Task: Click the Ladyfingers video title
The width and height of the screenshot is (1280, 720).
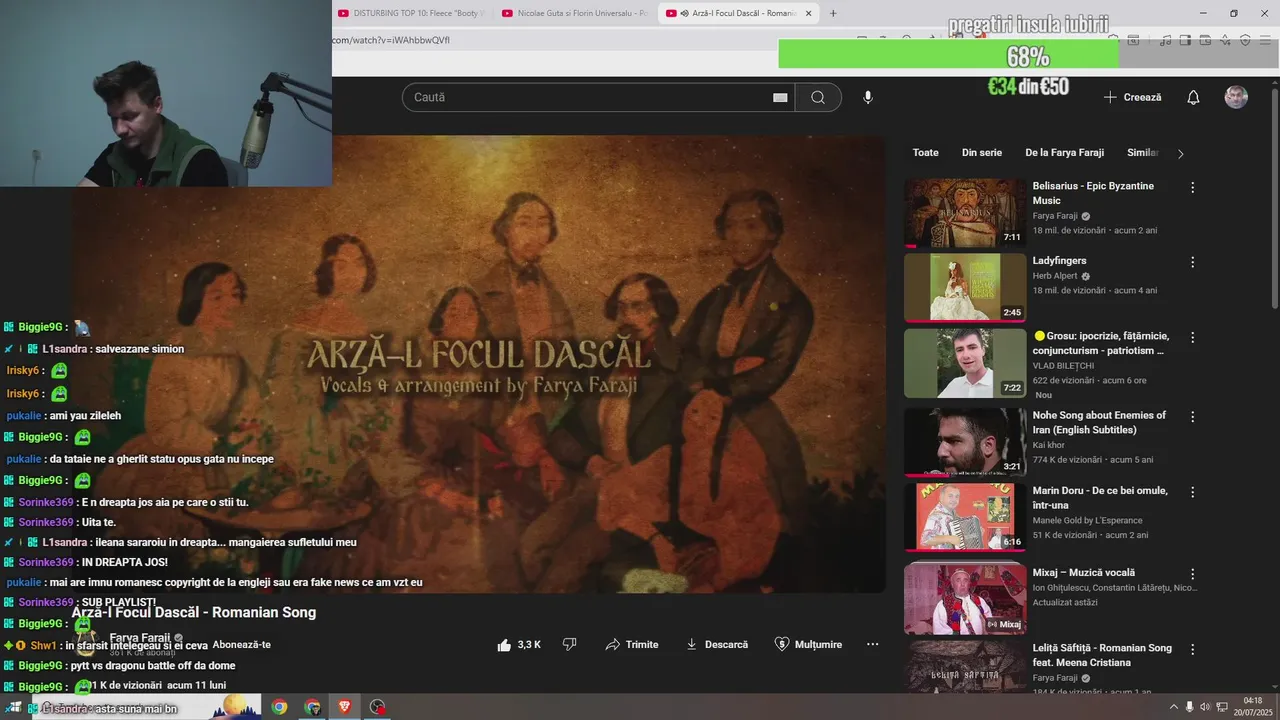Action: click(1059, 261)
